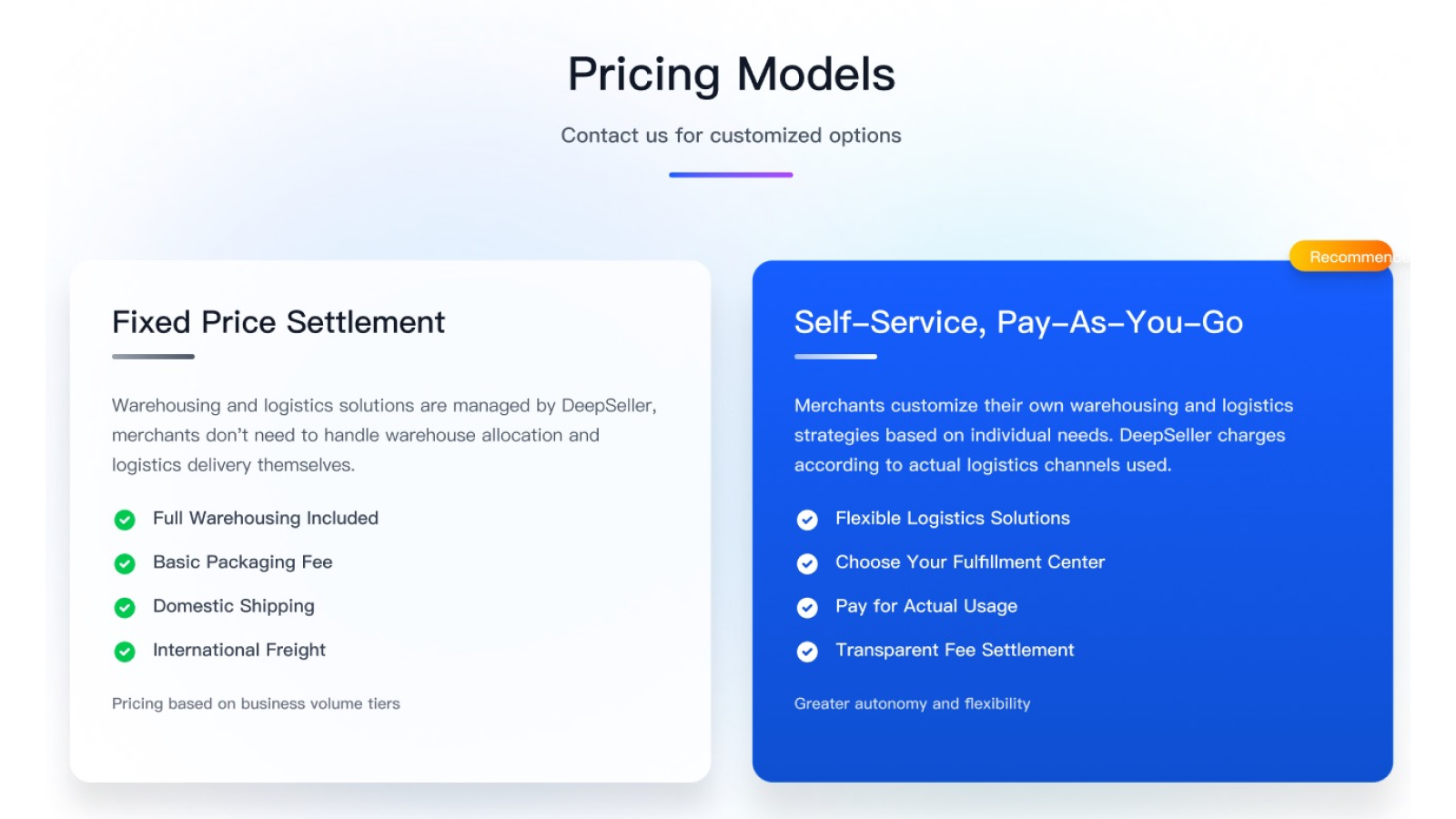
Task: Click the Choose Your Fulfillment Center label
Action: click(970, 562)
